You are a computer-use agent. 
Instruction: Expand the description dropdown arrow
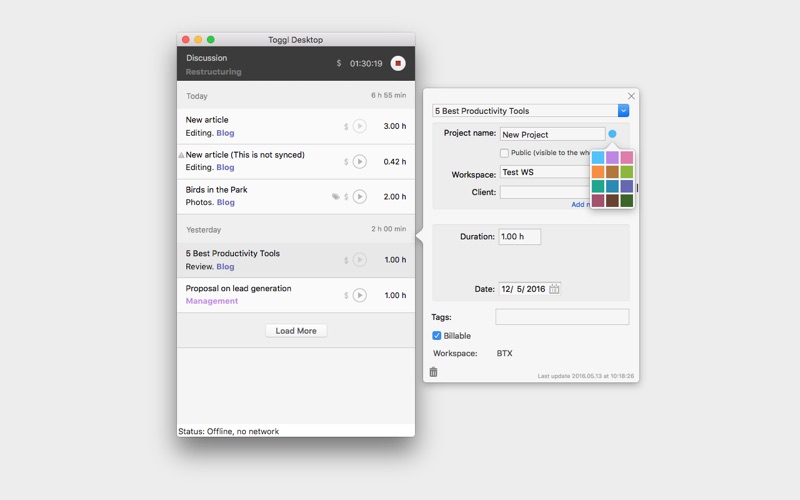pos(623,111)
